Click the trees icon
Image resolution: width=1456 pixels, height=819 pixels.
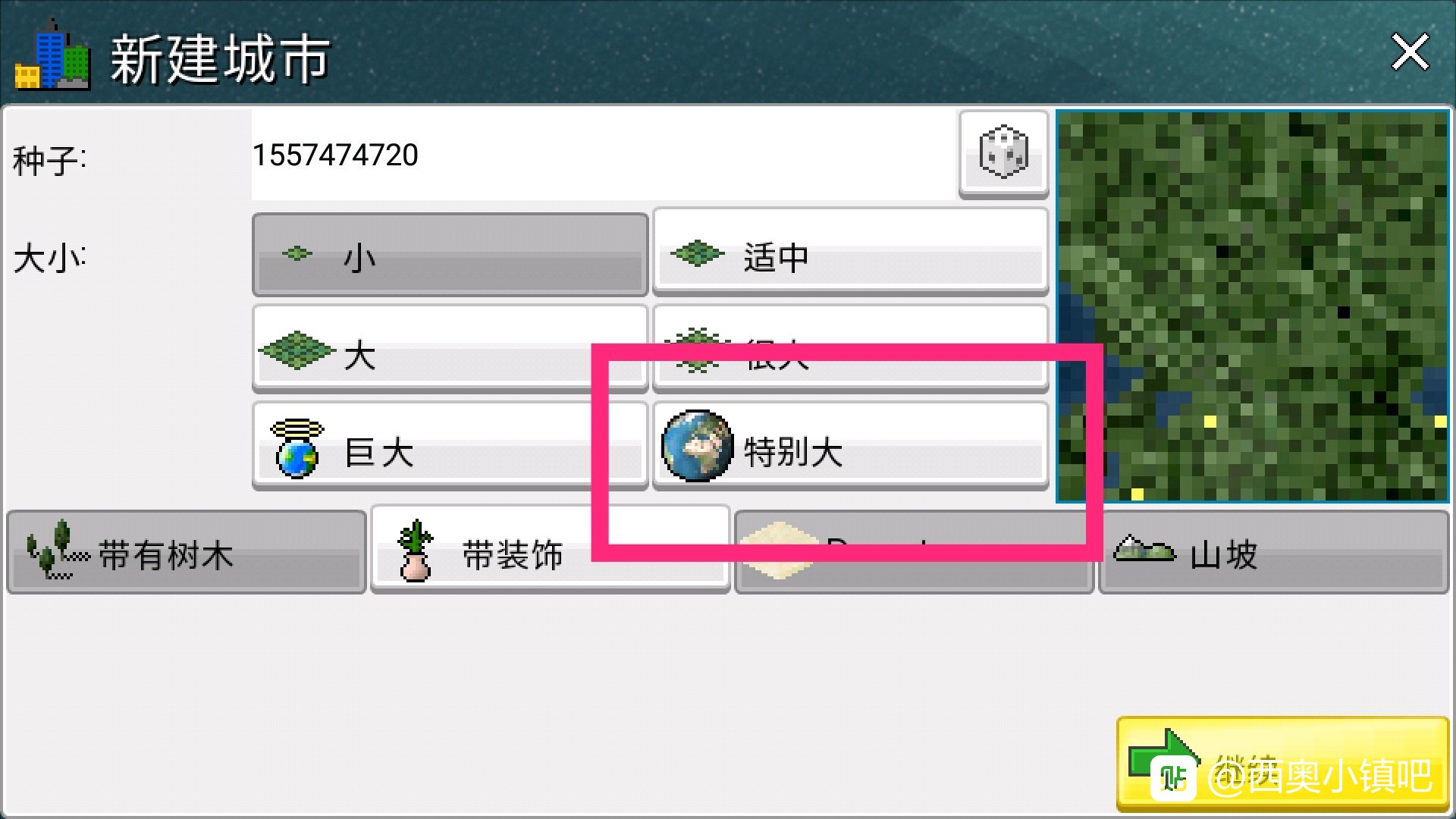(55, 550)
